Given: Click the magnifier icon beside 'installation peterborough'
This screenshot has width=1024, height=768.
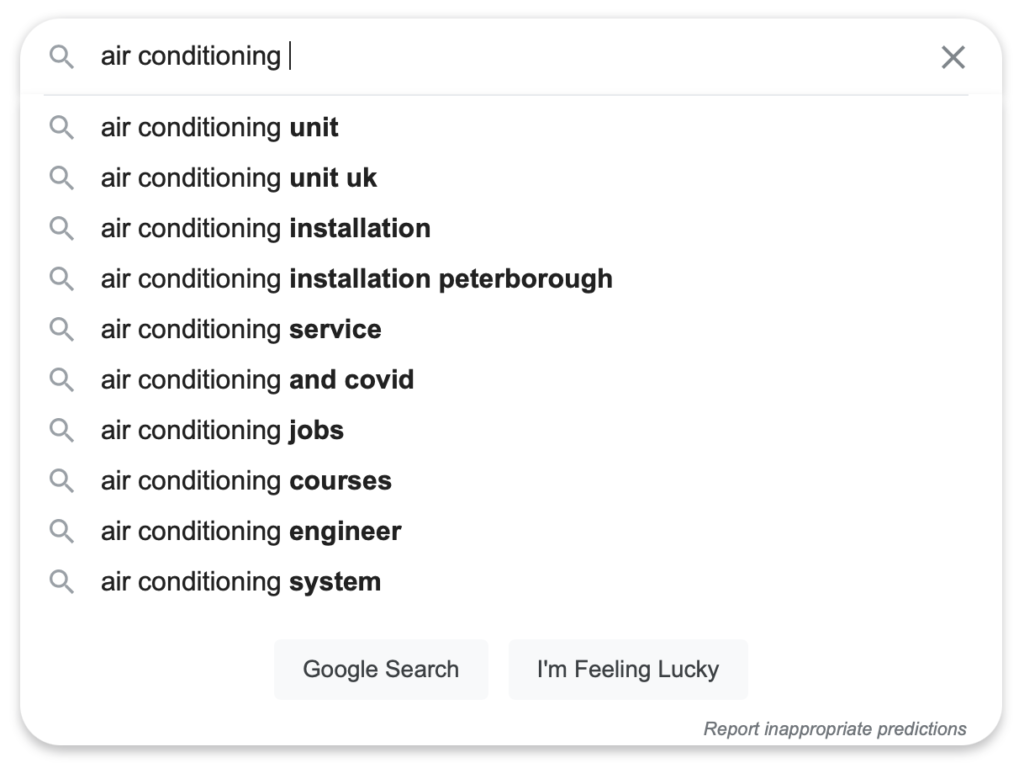Looking at the screenshot, I should tap(61, 279).
